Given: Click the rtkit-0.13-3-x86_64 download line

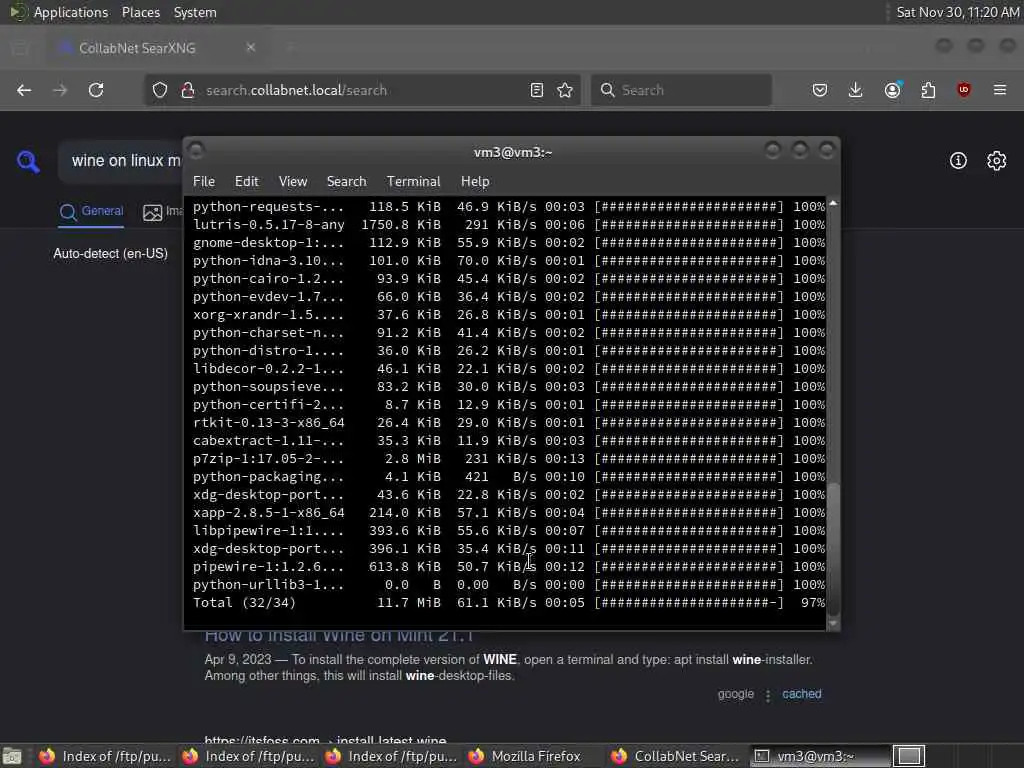Looking at the screenshot, I should click(509, 423).
